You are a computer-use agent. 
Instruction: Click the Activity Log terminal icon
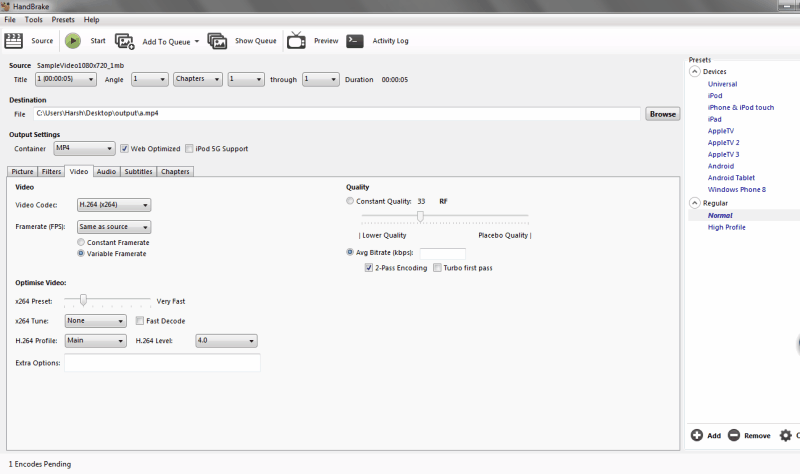pyautogui.click(x=355, y=41)
